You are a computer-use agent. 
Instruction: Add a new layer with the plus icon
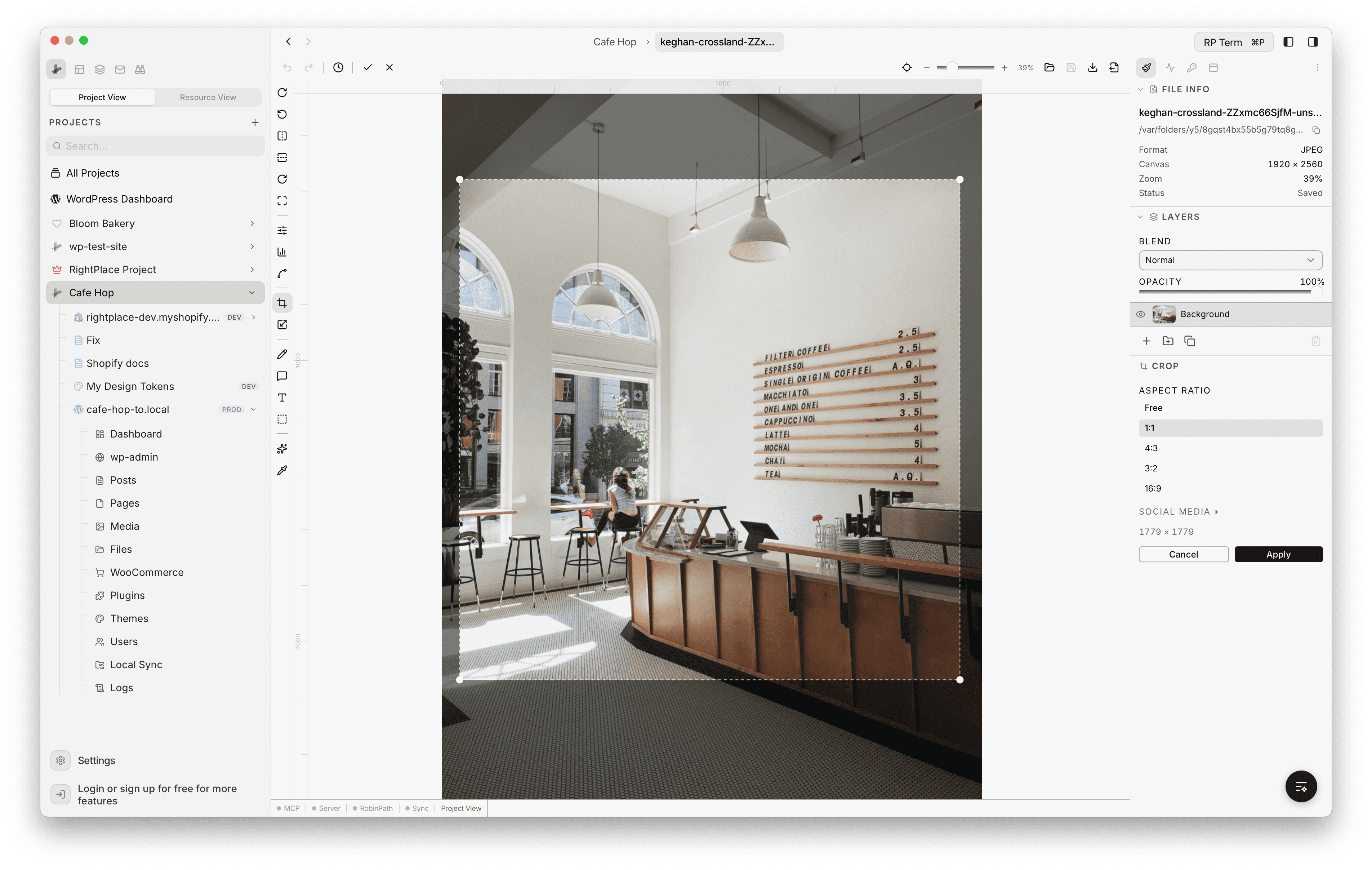pos(1146,340)
